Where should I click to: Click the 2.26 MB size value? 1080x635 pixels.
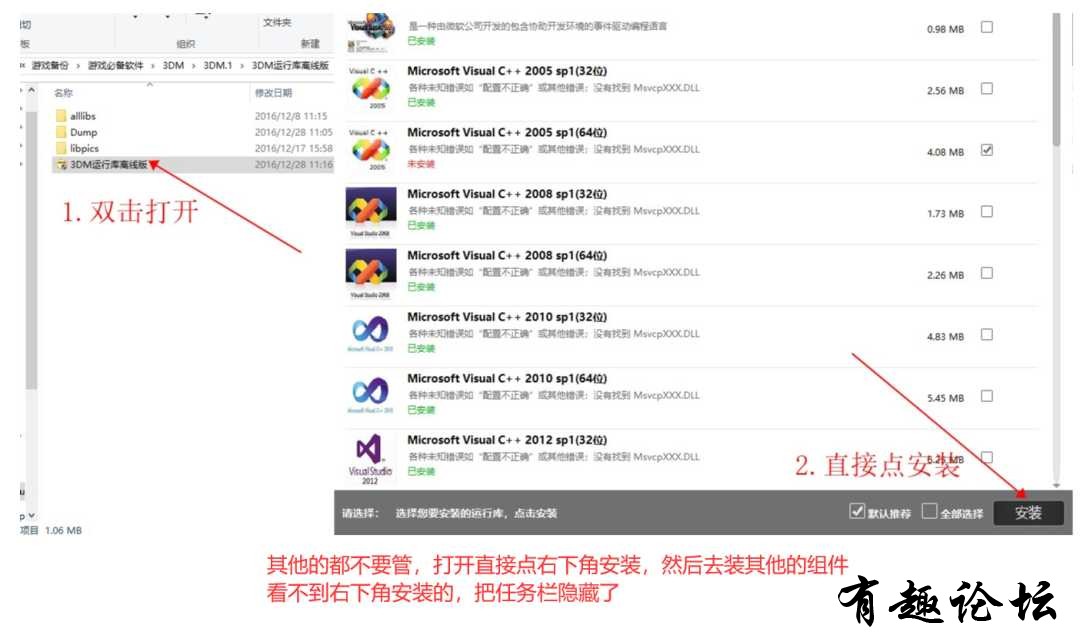tap(945, 275)
